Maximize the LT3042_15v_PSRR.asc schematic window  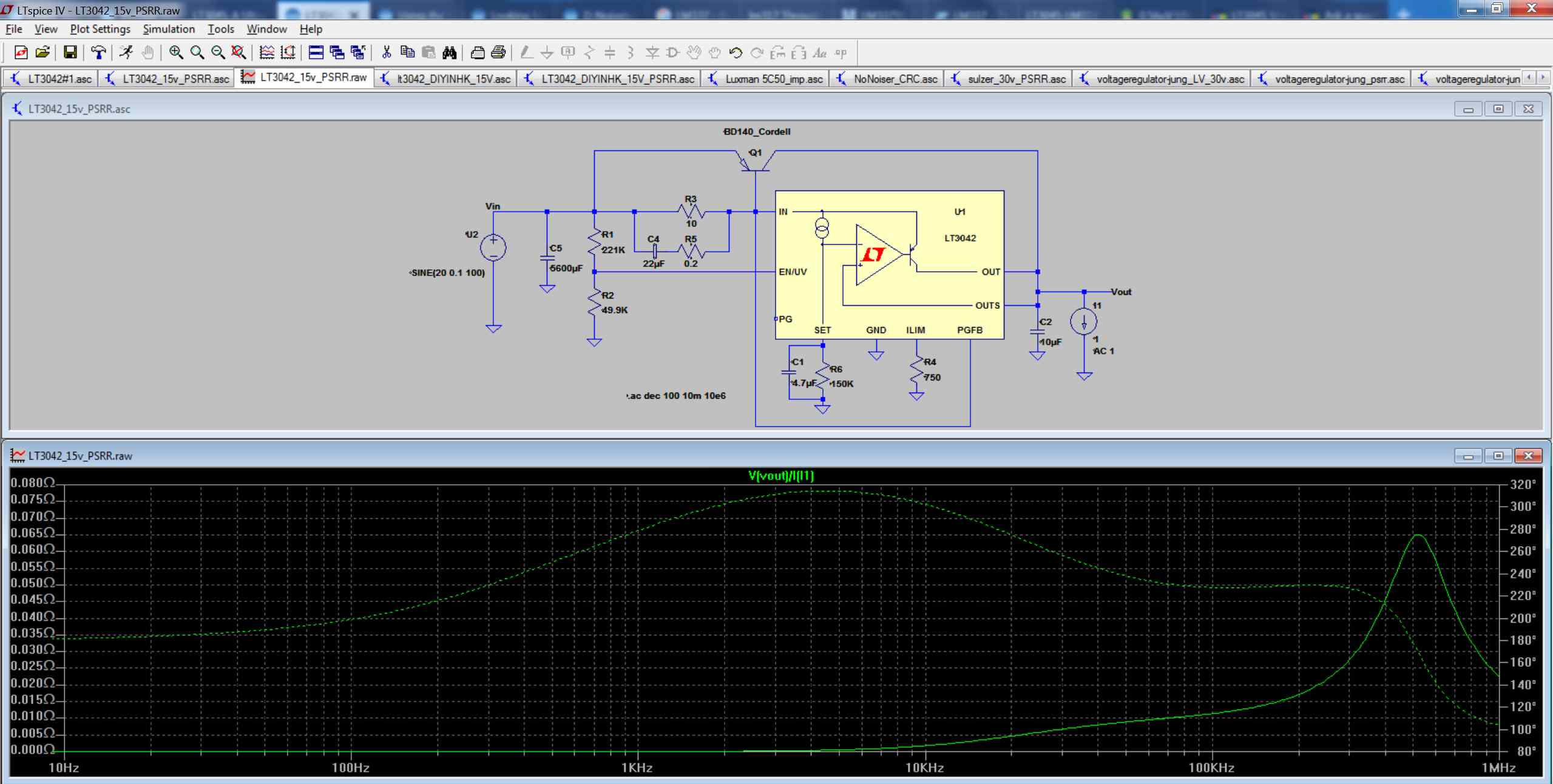pyautogui.click(x=1498, y=109)
